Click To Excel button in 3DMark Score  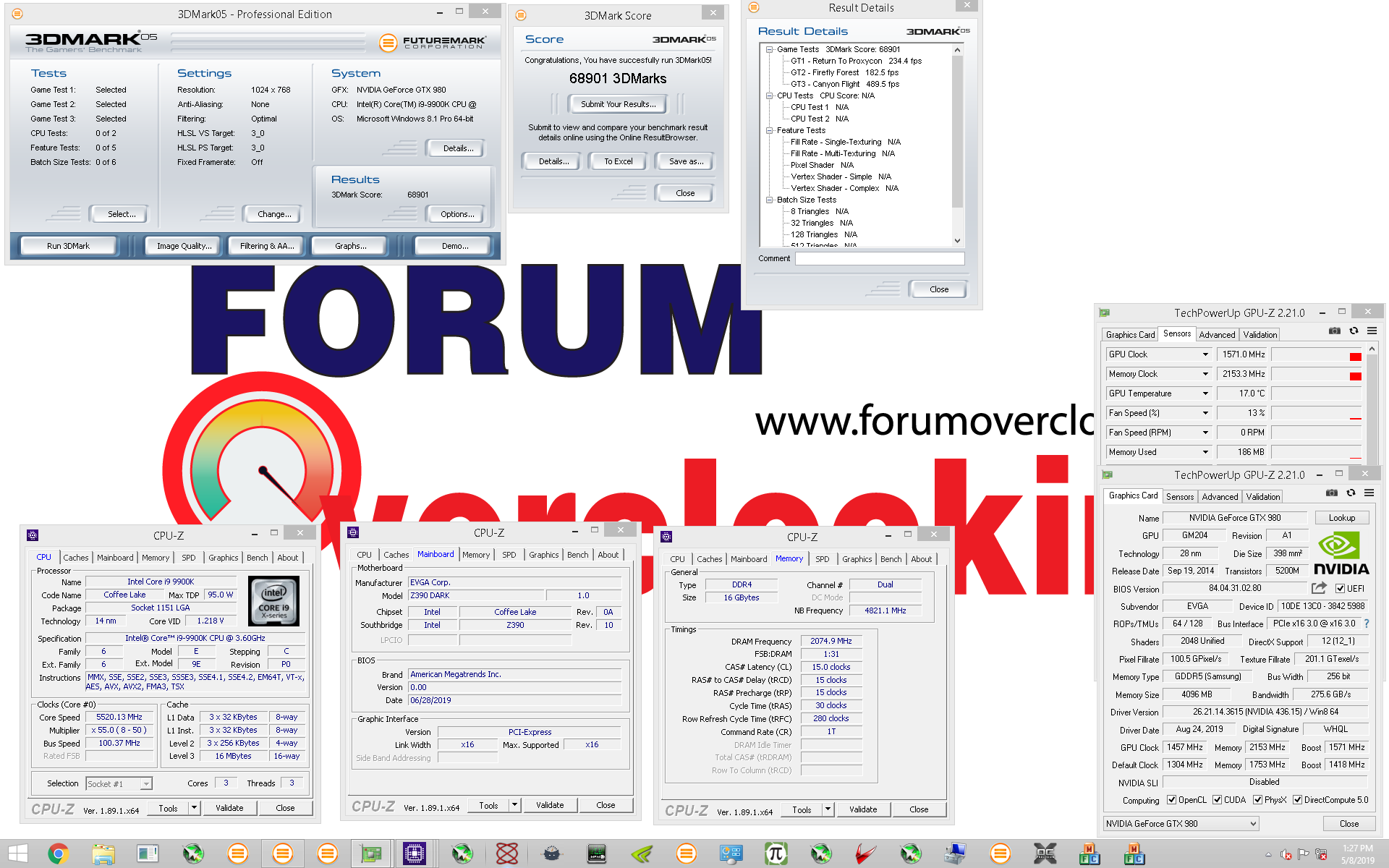[618, 161]
